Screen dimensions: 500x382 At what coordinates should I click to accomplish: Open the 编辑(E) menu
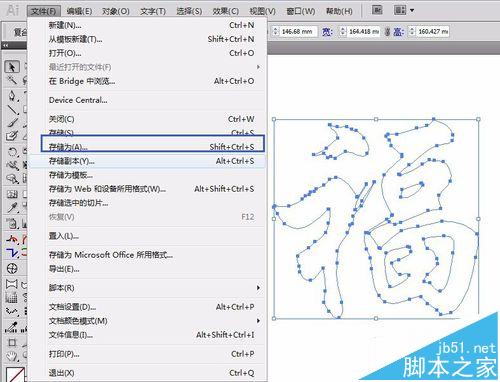(79, 11)
